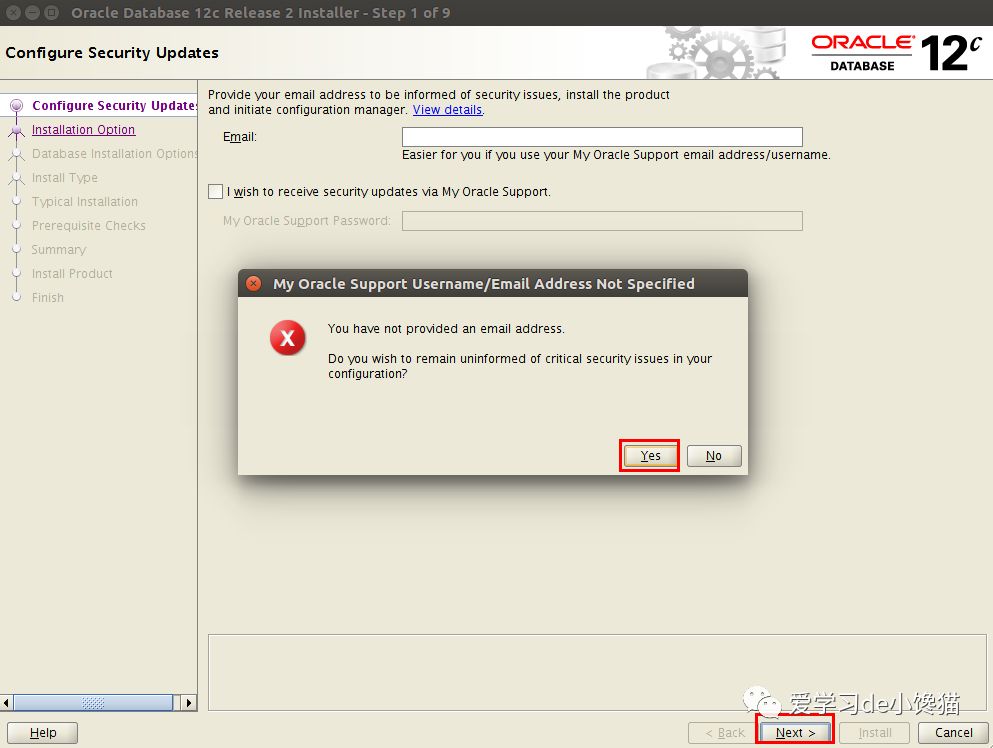The image size is (993, 748).
Task: Click the 'You have not provided an email address.' text
Action: tap(446, 329)
